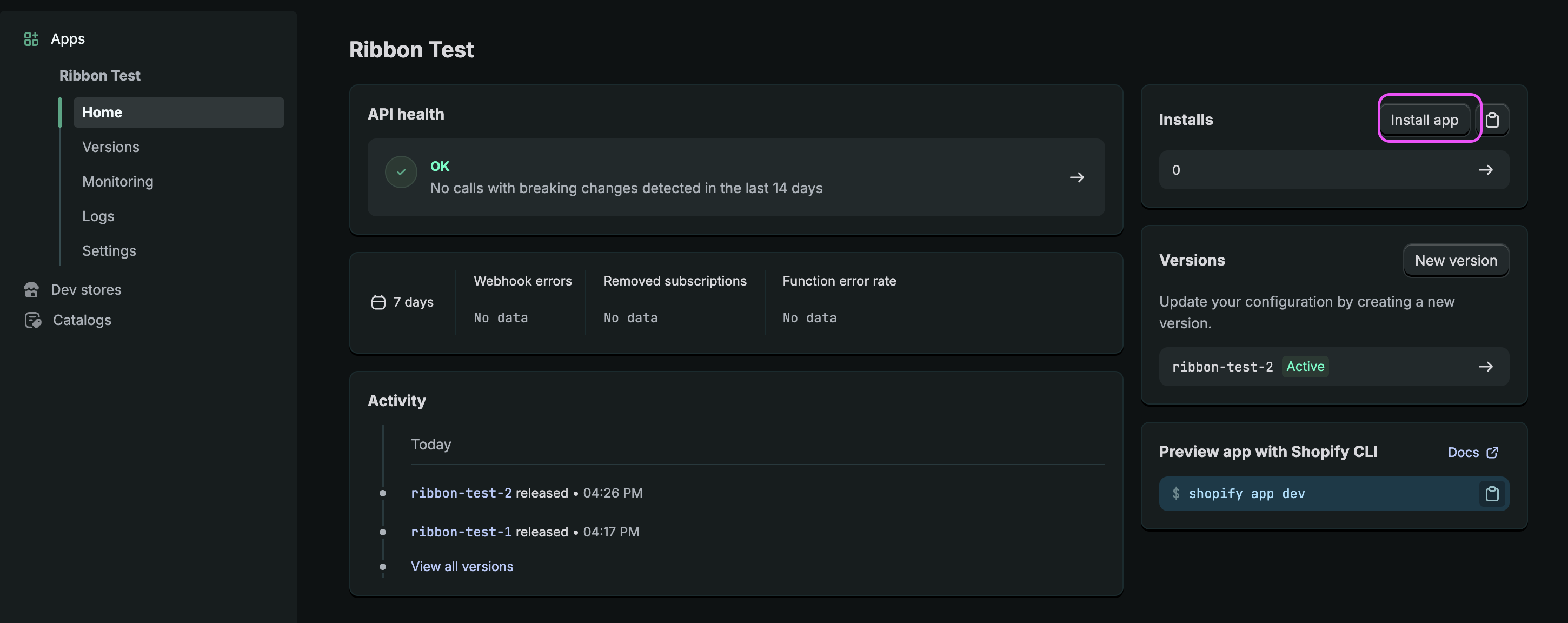Image resolution: width=1568 pixels, height=623 pixels.
Task: Select Home in the sidebar
Action: pos(101,112)
